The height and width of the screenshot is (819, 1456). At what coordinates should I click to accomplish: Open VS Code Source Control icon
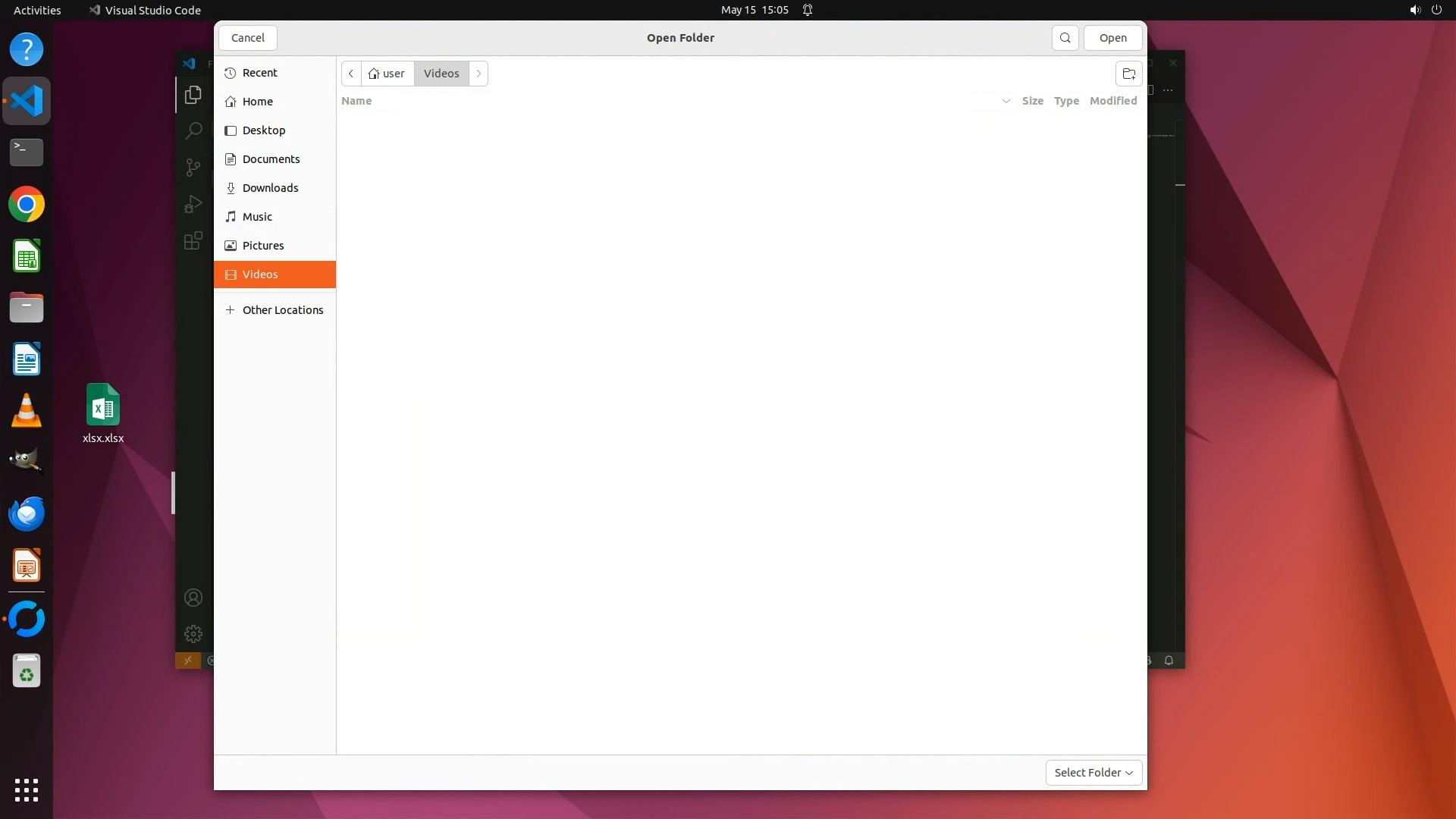coord(193,167)
